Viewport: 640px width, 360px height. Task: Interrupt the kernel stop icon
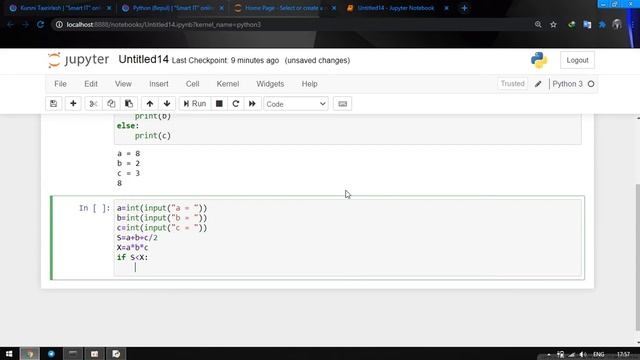click(x=219, y=104)
